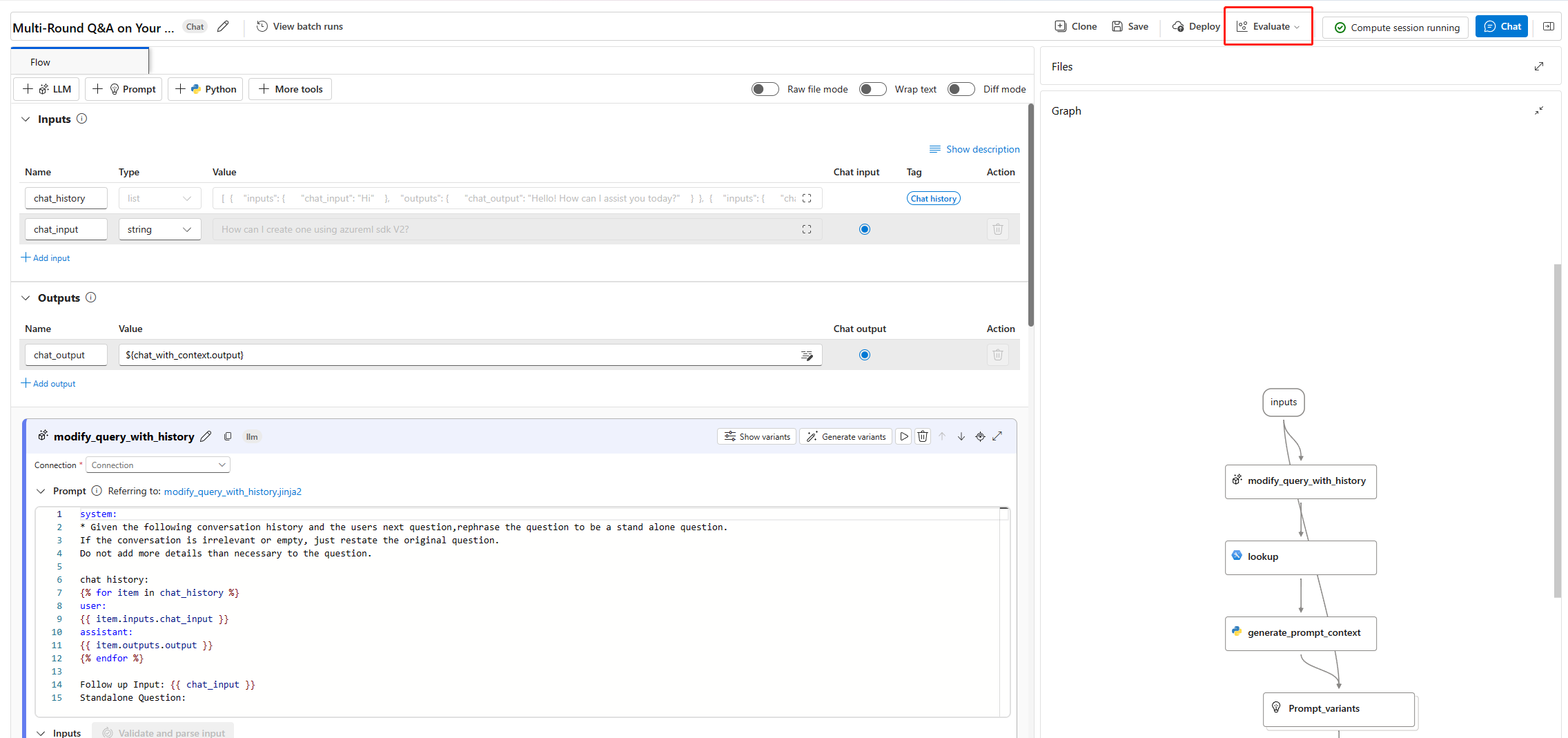Open the chat_input string type dropdown

tap(159, 229)
